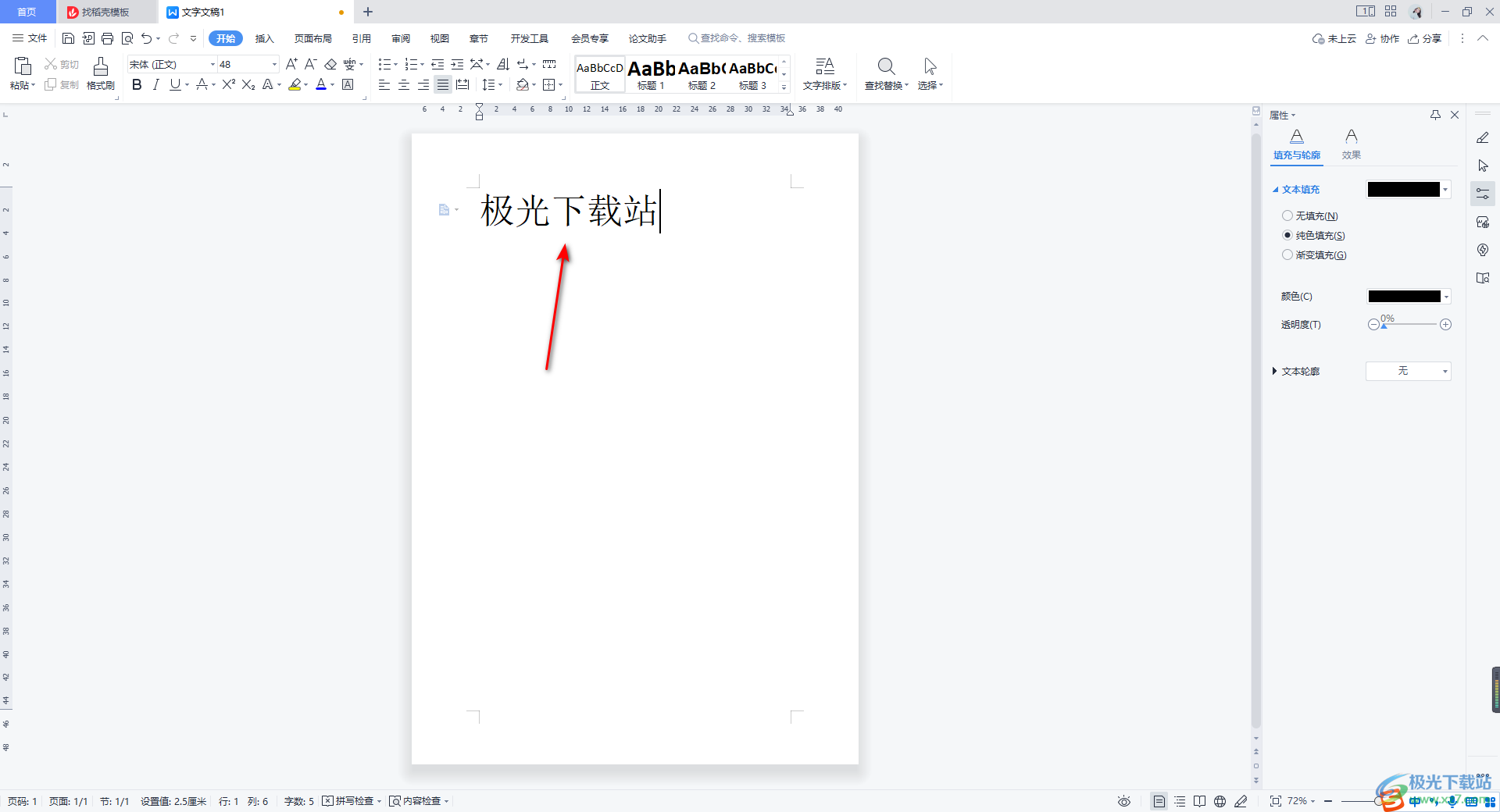Open the font name dropdown
Image resolution: width=1500 pixels, height=812 pixels.
coord(212,64)
